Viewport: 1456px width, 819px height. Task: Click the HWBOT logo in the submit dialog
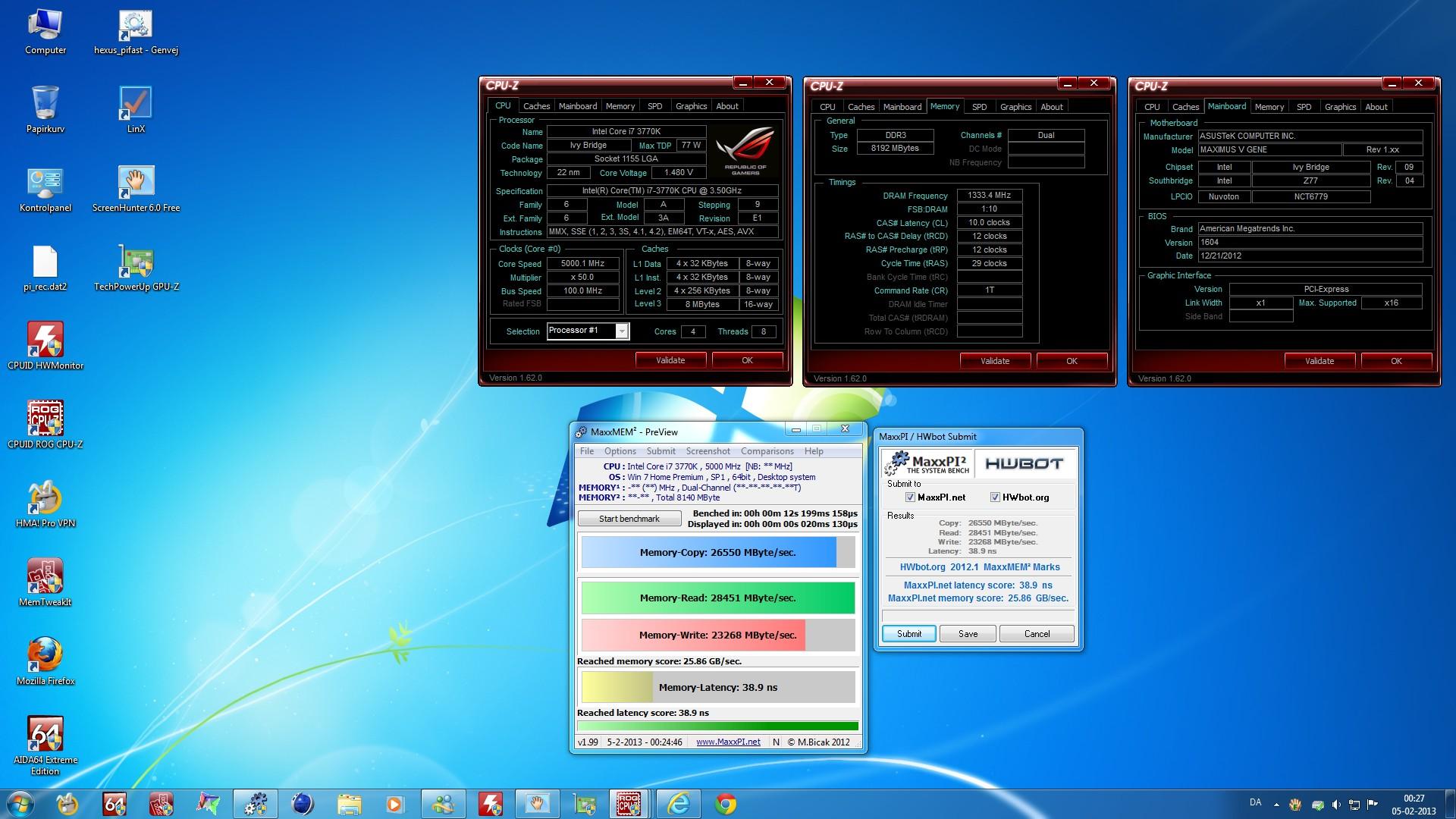[1024, 463]
